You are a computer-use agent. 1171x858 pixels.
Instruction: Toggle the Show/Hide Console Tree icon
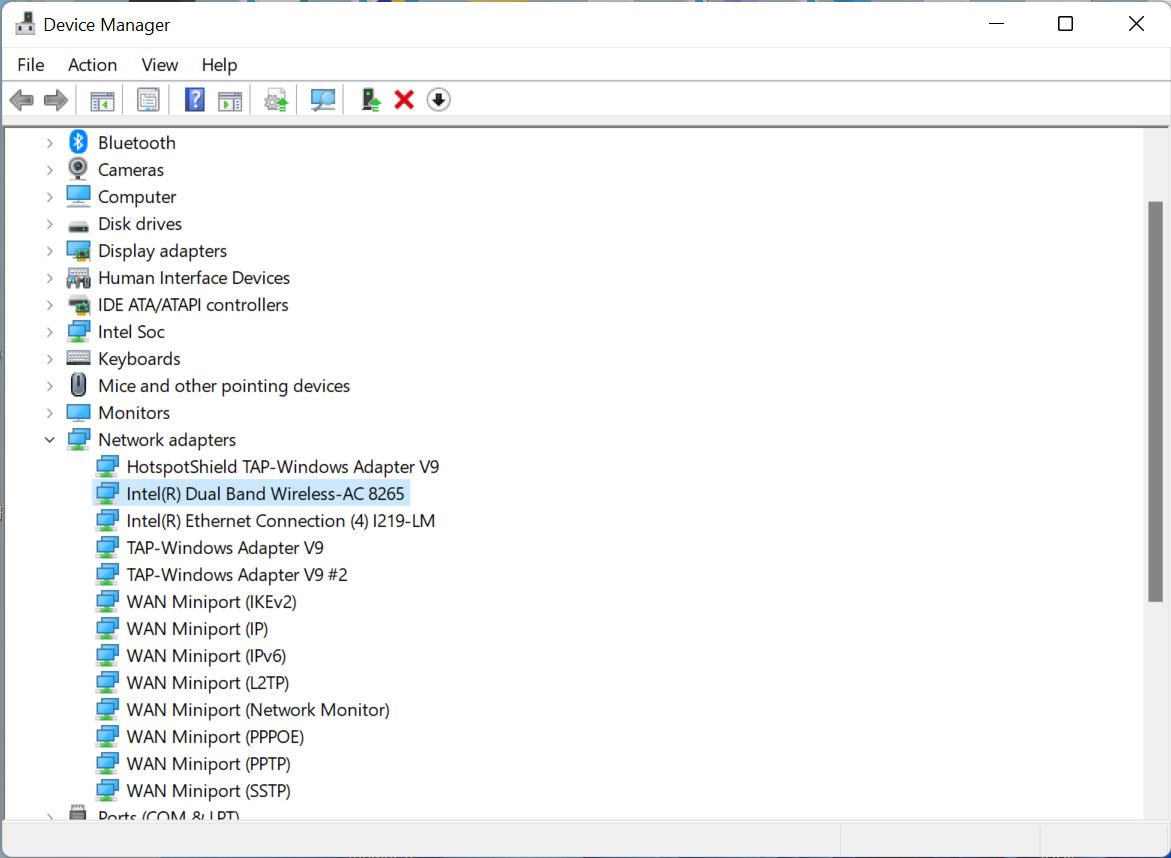[x=102, y=100]
